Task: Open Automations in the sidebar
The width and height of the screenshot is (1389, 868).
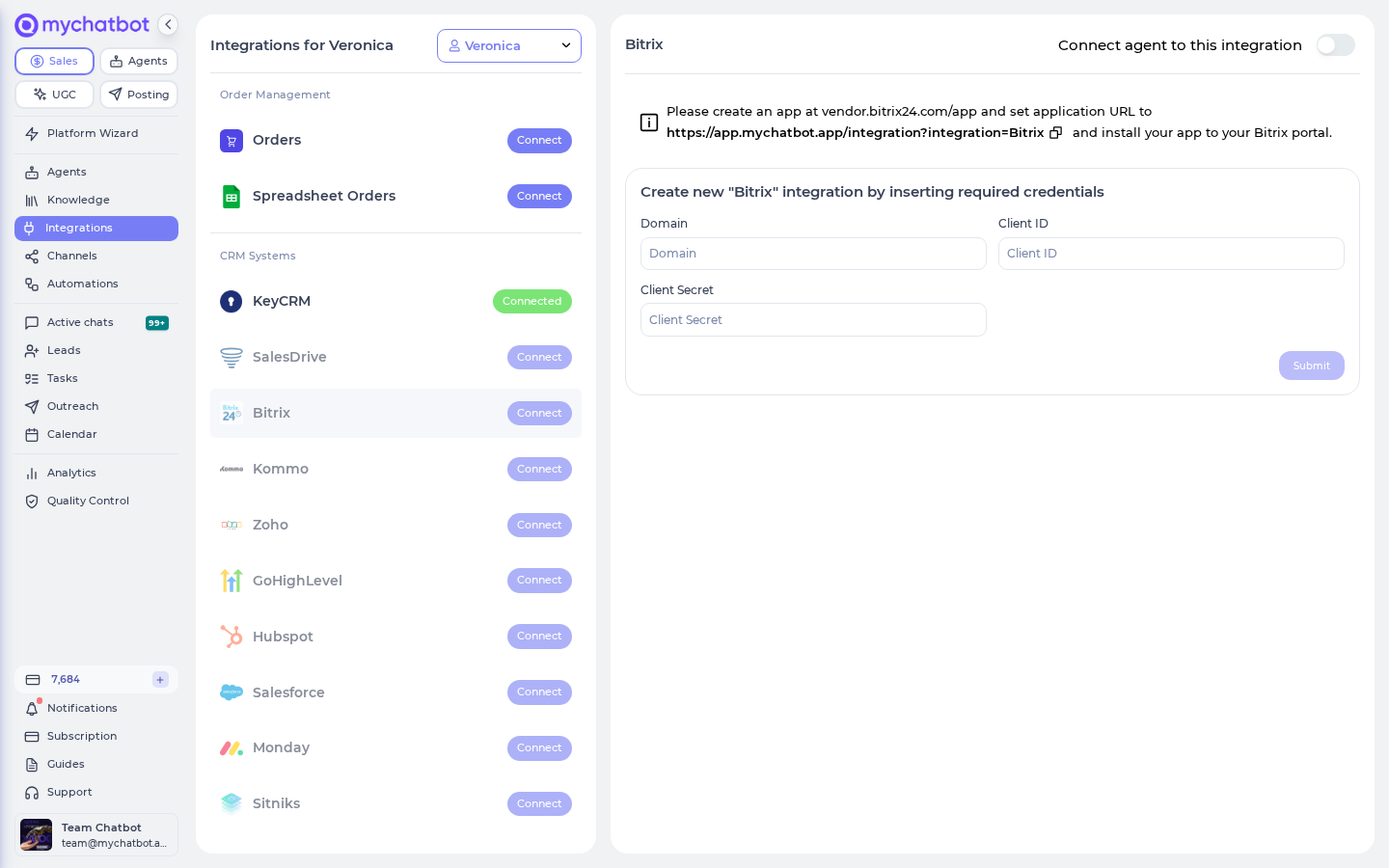Action: [x=96, y=285]
